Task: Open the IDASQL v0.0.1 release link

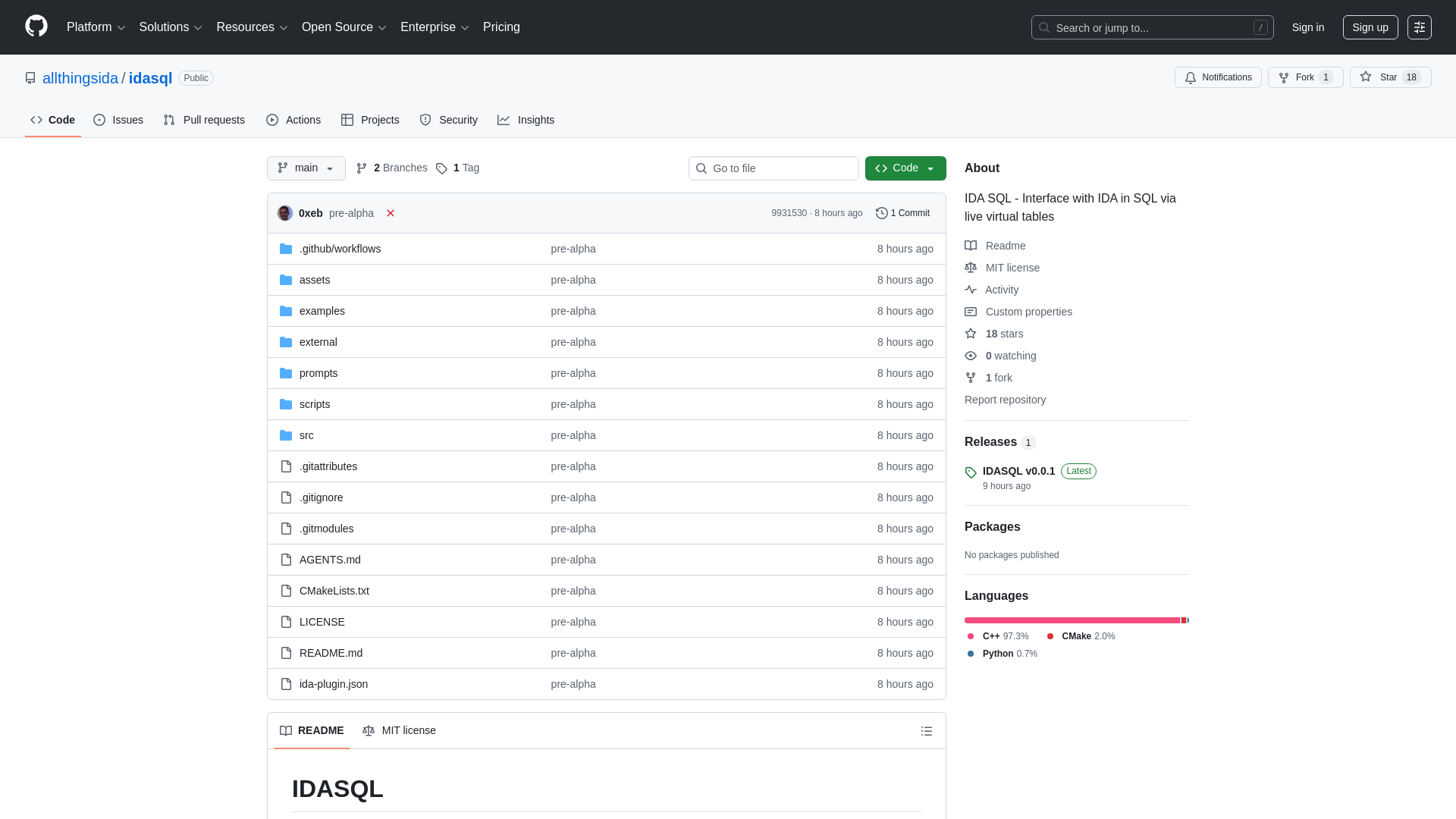Action: [1018, 471]
